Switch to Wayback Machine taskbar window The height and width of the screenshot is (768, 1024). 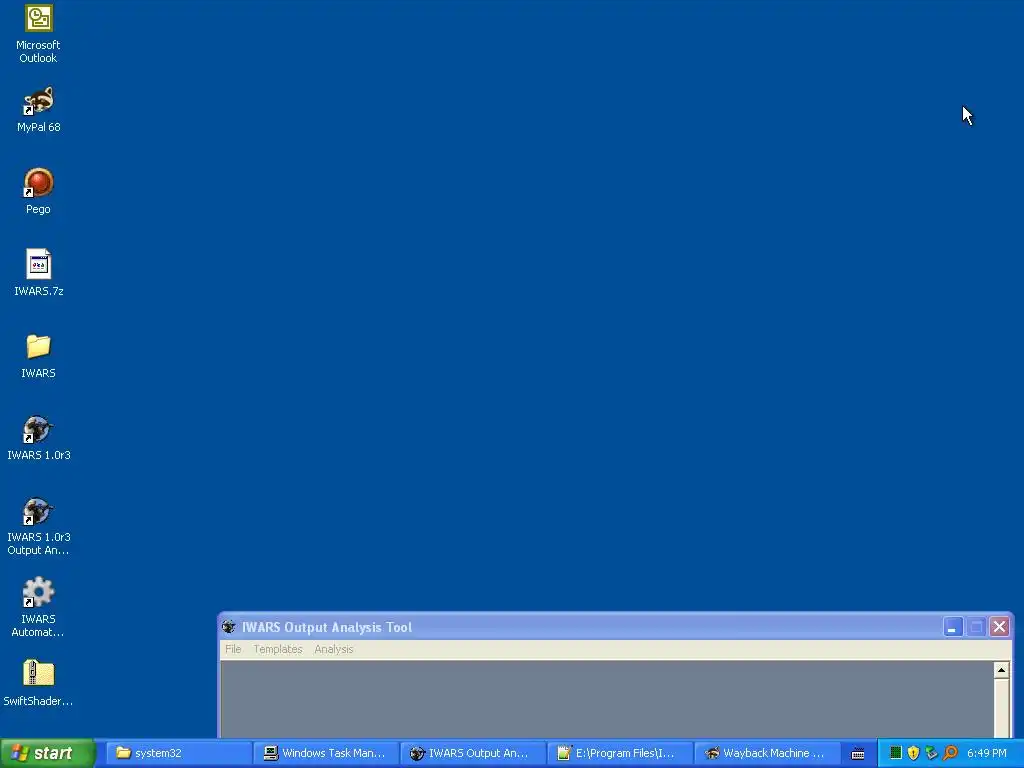click(767, 754)
